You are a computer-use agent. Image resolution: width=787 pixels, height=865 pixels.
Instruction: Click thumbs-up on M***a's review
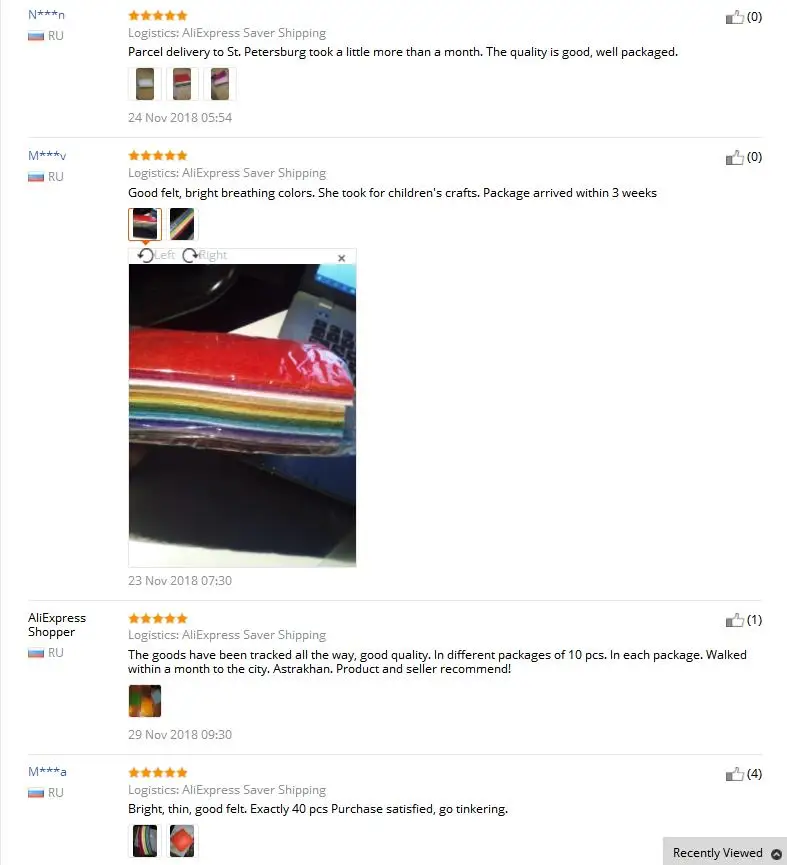point(735,775)
